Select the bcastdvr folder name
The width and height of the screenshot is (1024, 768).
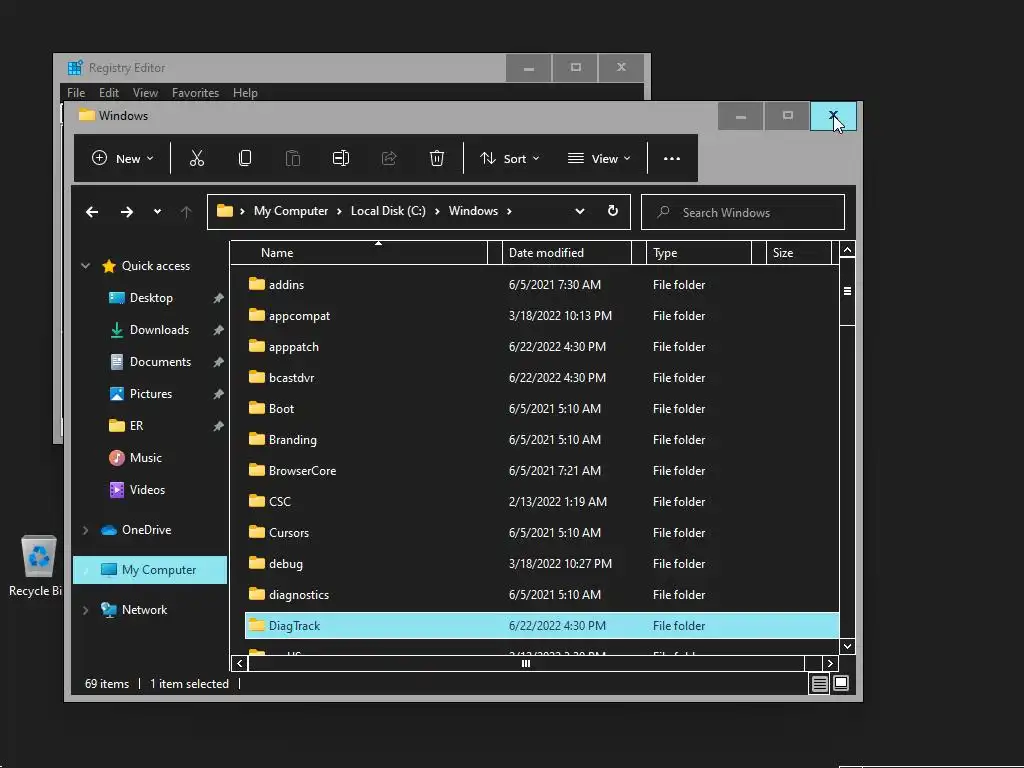click(291, 377)
